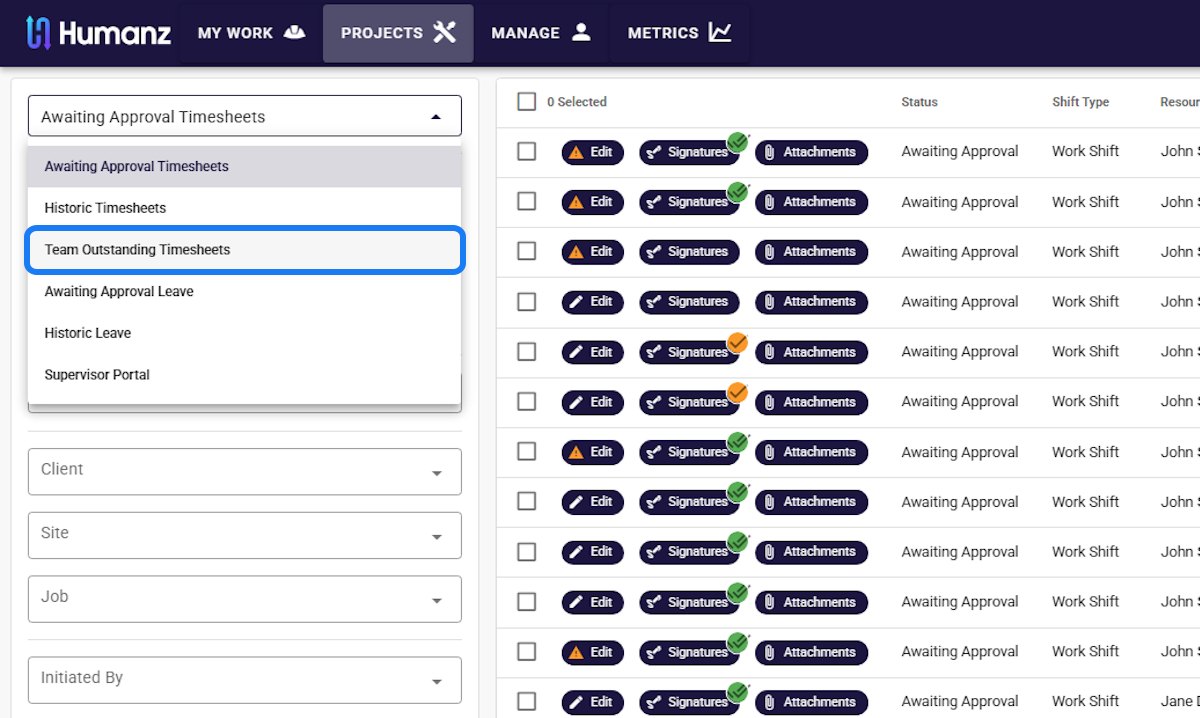Open Attachments in the fourth timesheet row
Image resolution: width=1200 pixels, height=718 pixels.
811,302
